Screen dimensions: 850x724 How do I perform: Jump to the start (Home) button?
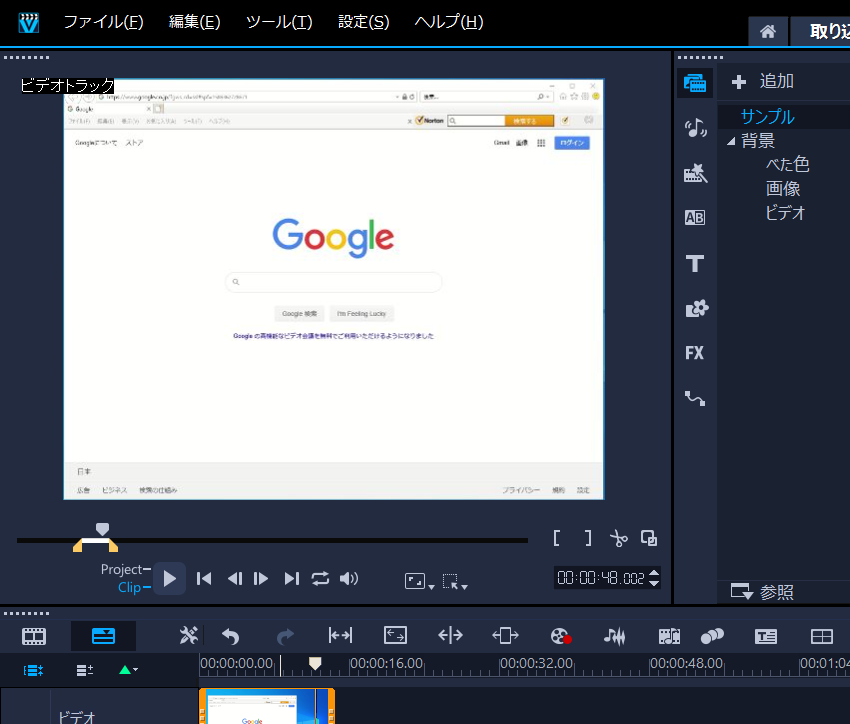(204, 579)
